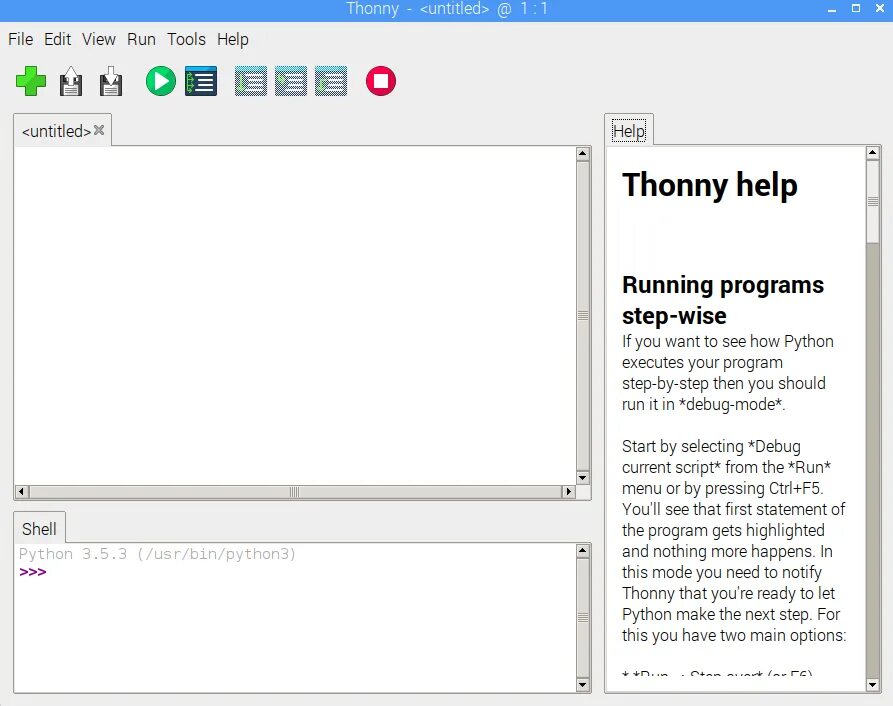Open the File menu

click(21, 39)
